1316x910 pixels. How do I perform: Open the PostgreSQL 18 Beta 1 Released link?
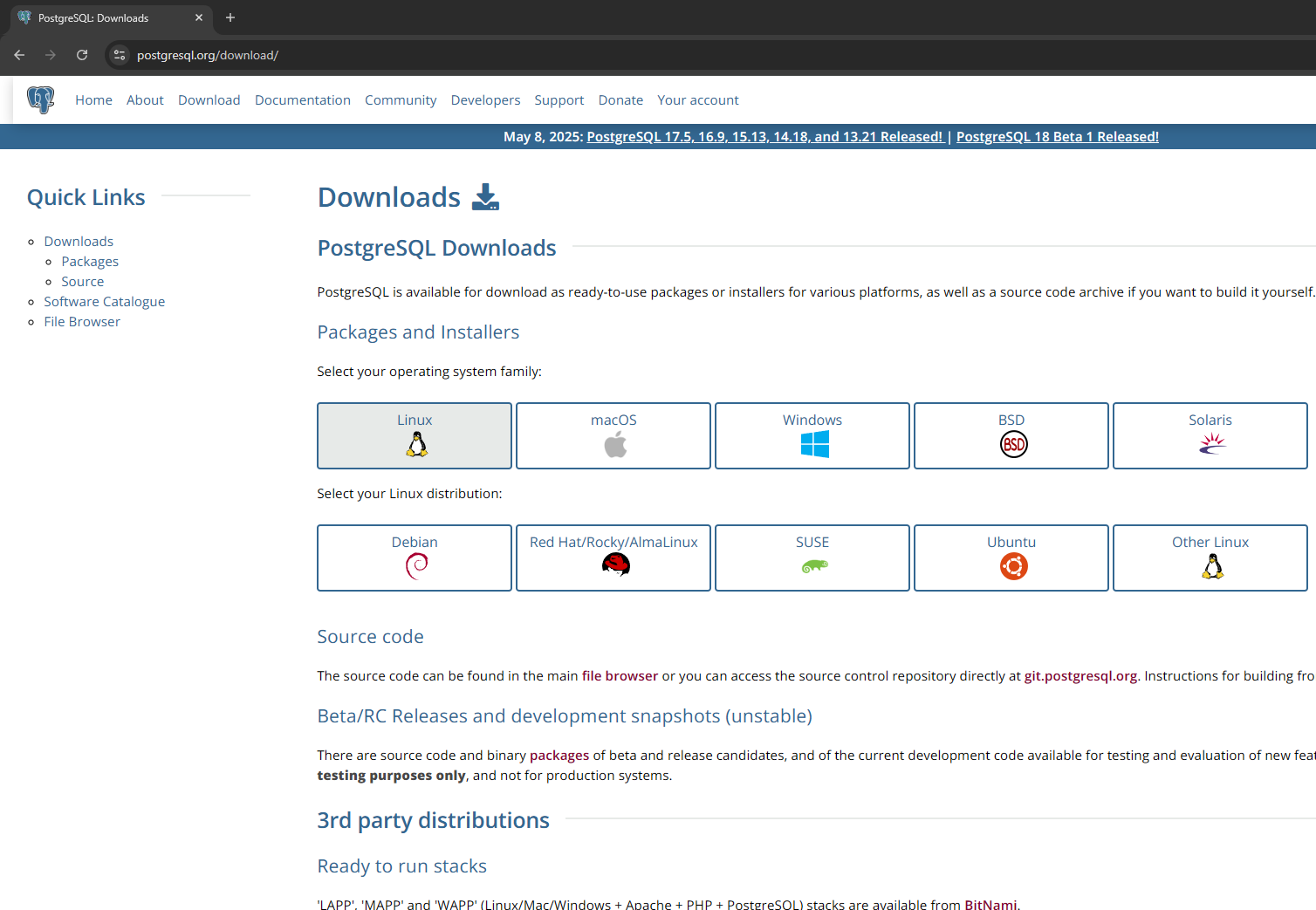(1058, 137)
